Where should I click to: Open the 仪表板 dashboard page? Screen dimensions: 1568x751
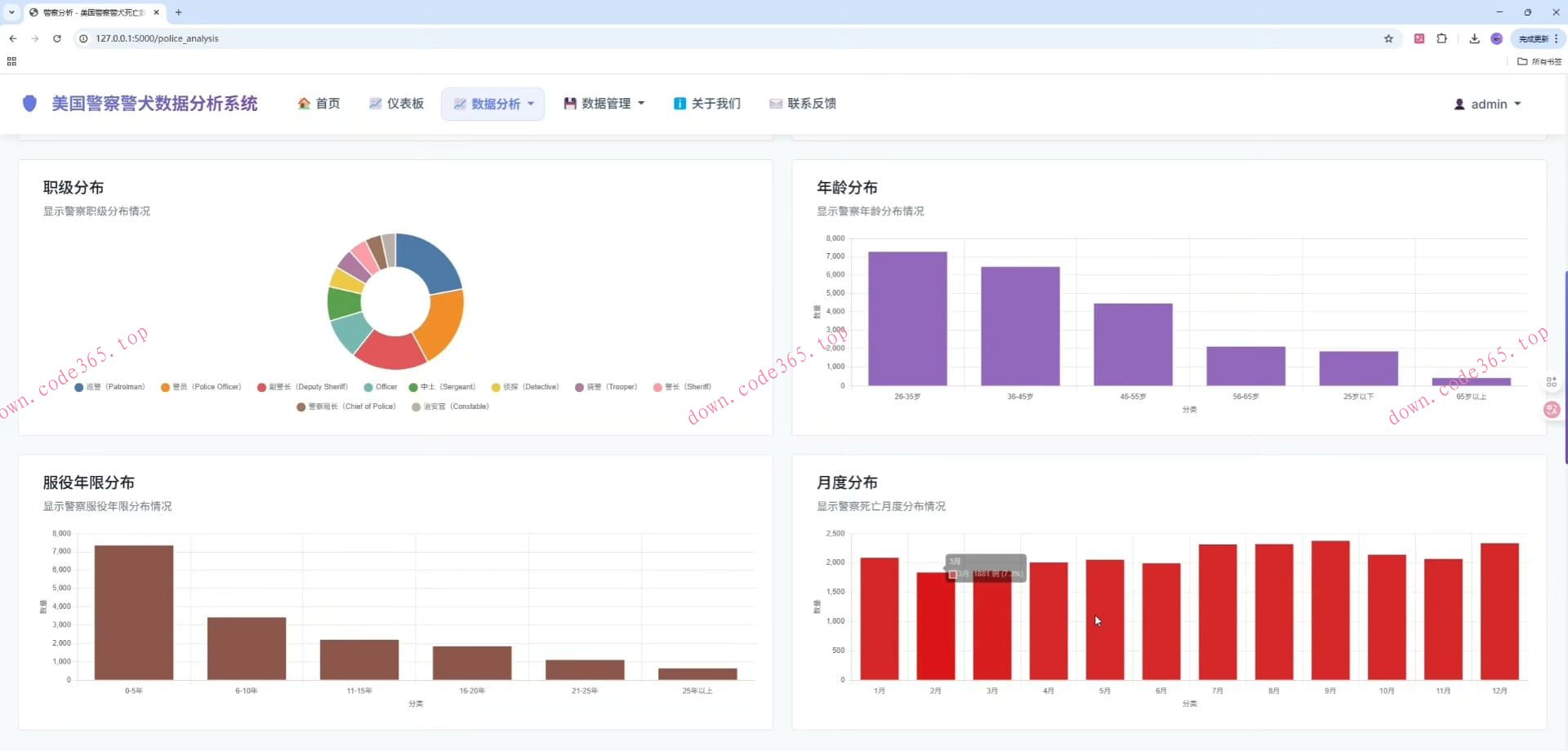click(396, 104)
